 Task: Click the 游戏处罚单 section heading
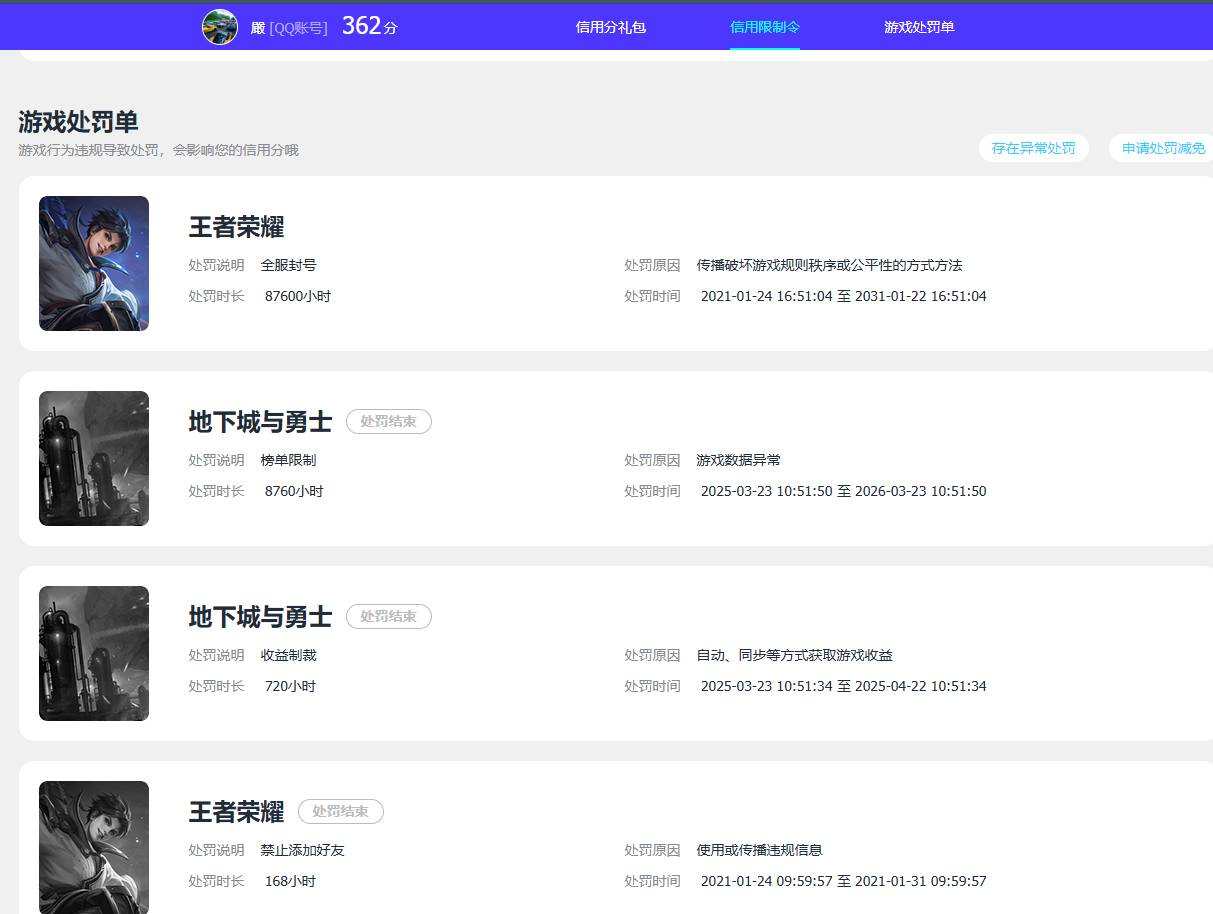pos(78,122)
